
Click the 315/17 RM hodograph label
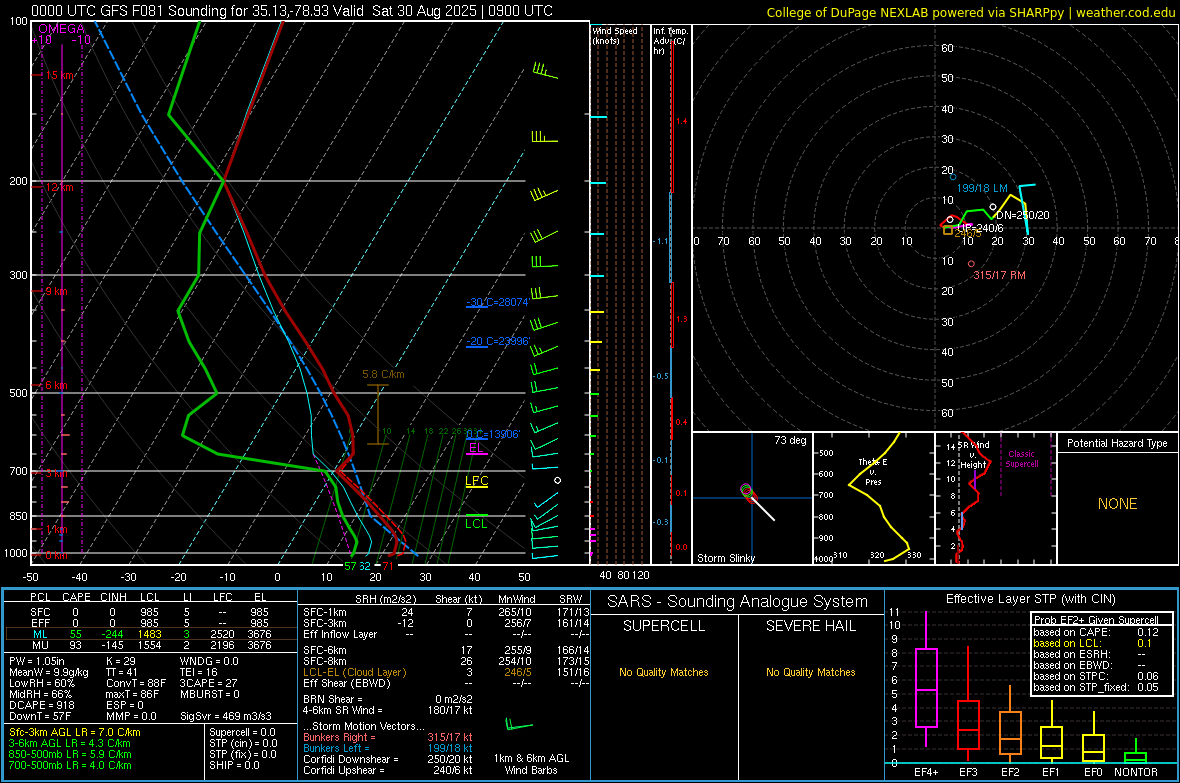tap(999, 276)
